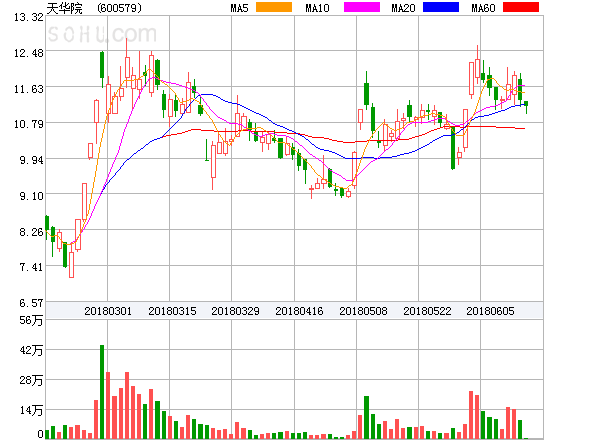Click the 11.63 price axis label

pos(29,89)
